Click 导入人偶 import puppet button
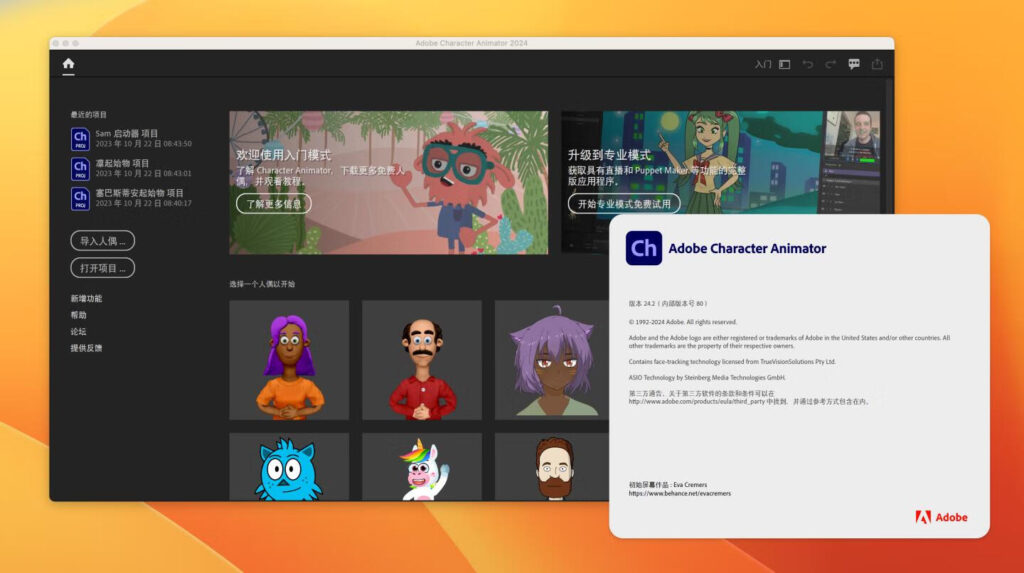The image size is (1024, 573). pyautogui.click(x=103, y=241)
